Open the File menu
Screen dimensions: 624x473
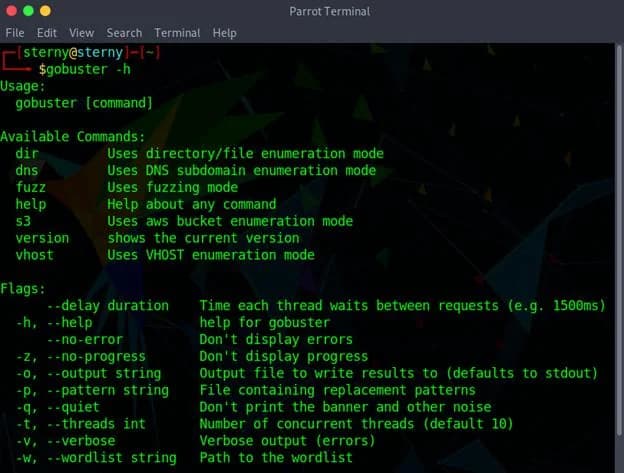click(x=15, y=33)
